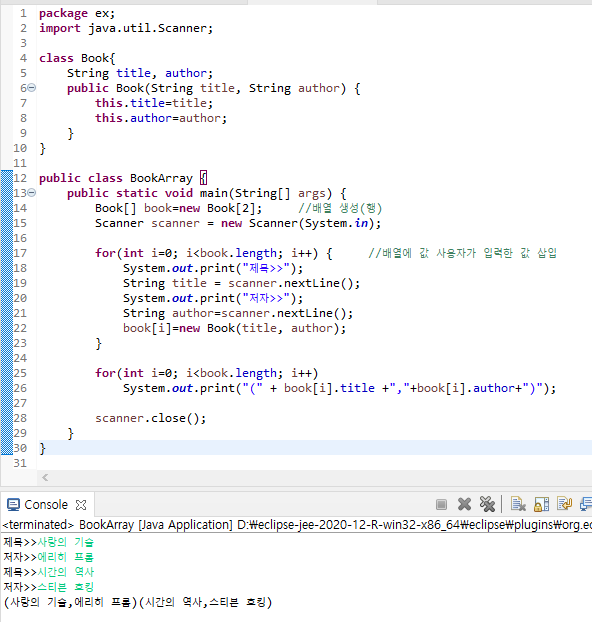Image resolution: width=592 pixels, height=622 pixels.
Task: Click 'Scanner scanner = new Scanner(System.in);' line
Action: point(238,223)
